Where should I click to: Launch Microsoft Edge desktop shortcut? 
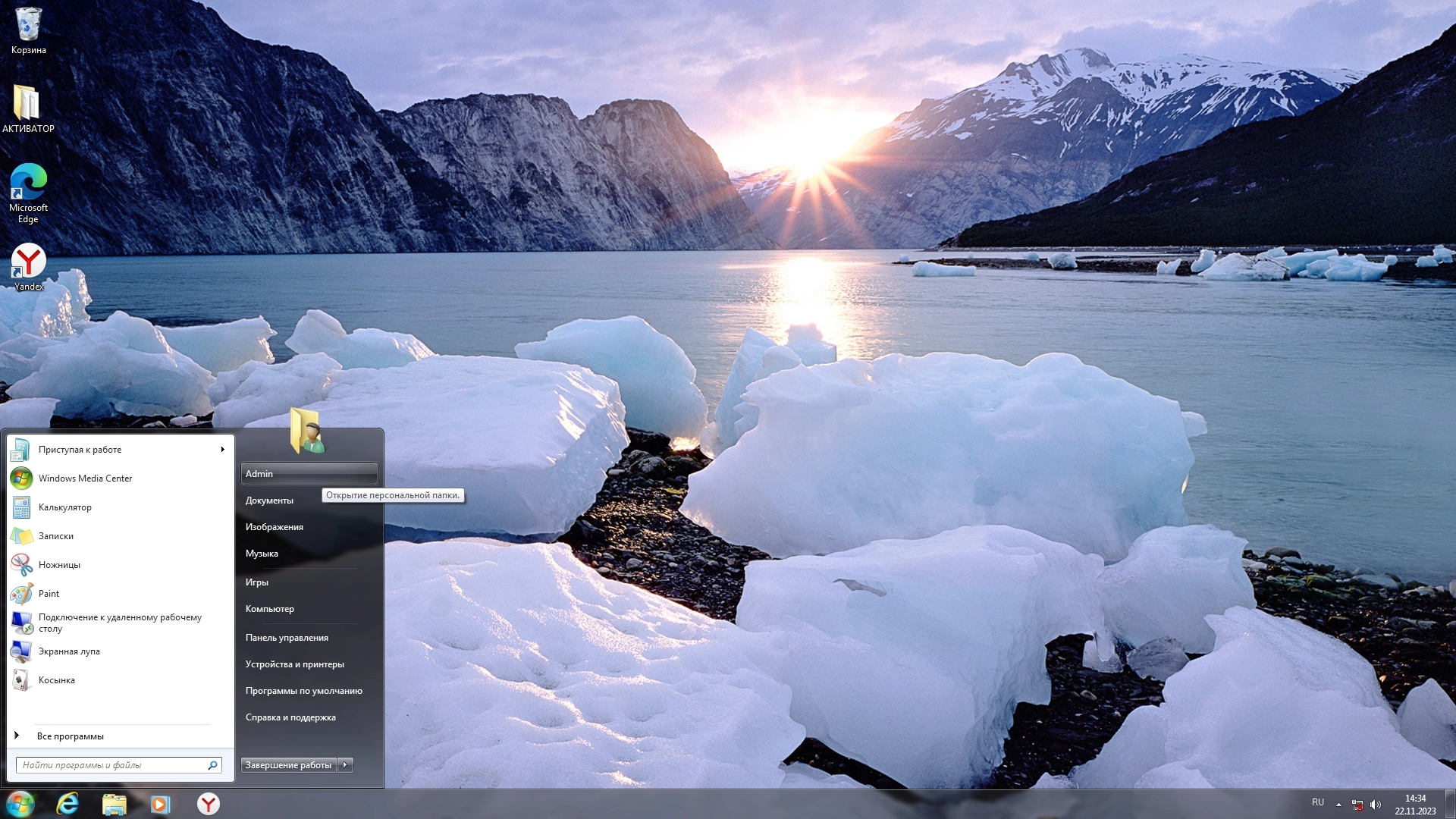click(x=28, y=183)
